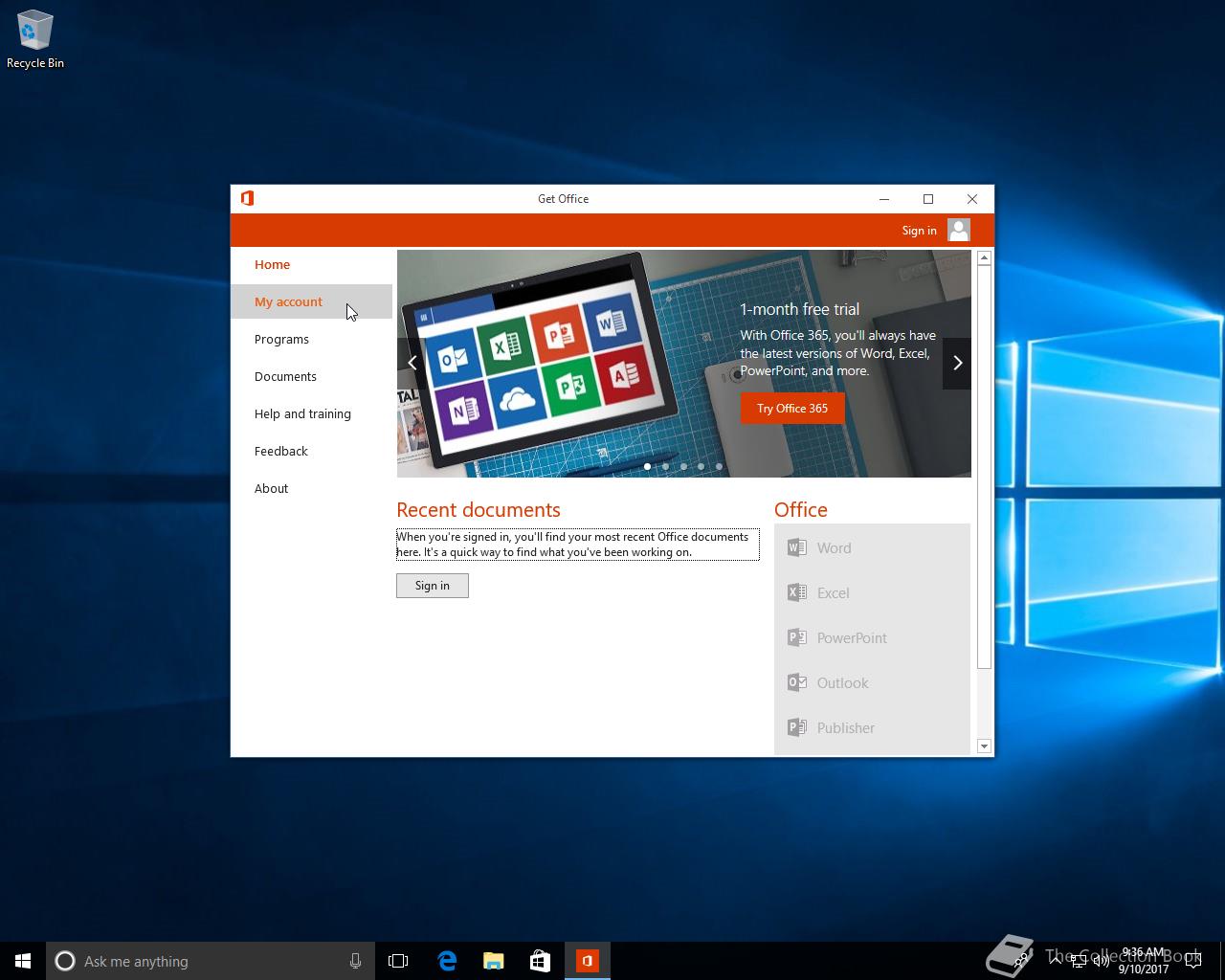Open Task View on the taskbar
Image resolution: width=1225 pixels, height=980 pixels.
click(398, 961)
